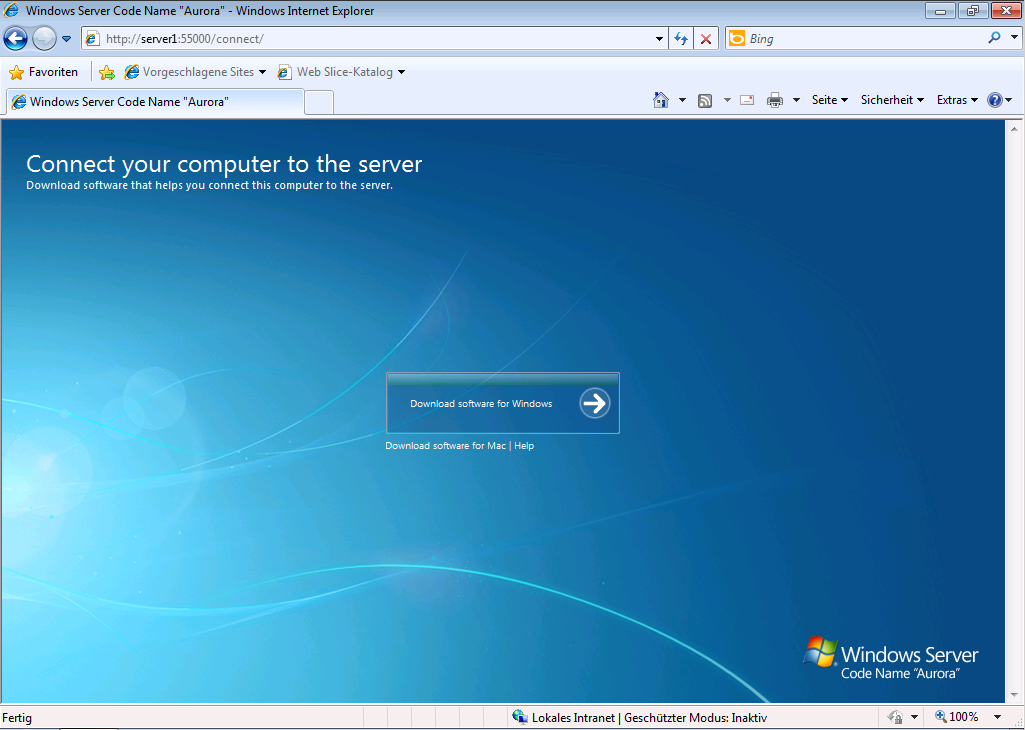The image size is (1025, 730).
Task: Click the Print icon in toolbar
Action: click(774, 100)
